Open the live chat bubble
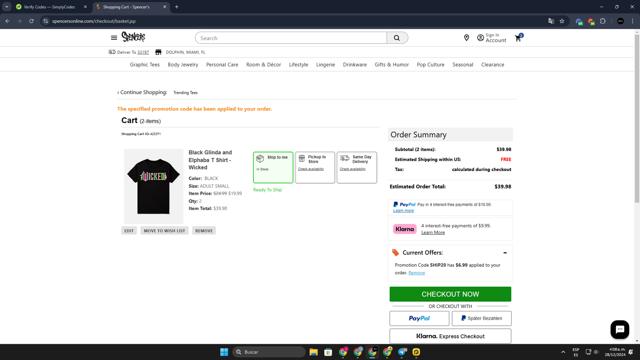This screenshot has width=640, height=360. [x=620, y=329]
